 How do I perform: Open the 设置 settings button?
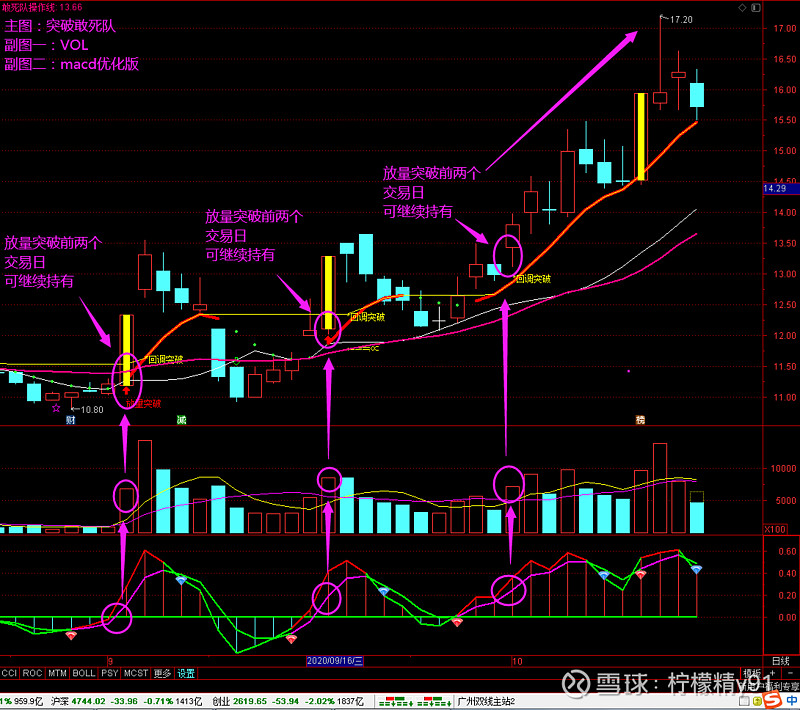(x=186, y=673)
